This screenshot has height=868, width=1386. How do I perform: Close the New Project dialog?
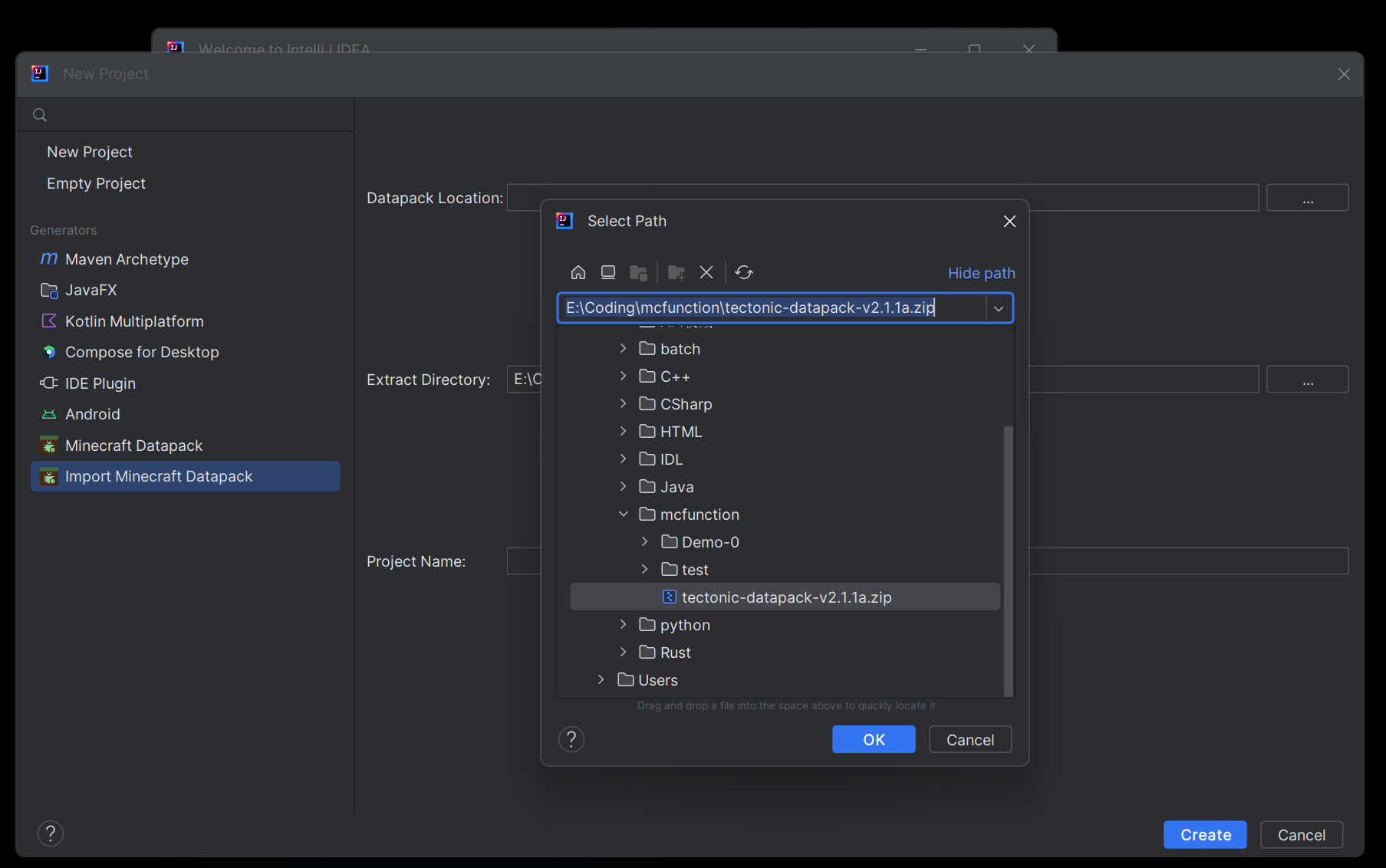click(x=1344, y=74)
